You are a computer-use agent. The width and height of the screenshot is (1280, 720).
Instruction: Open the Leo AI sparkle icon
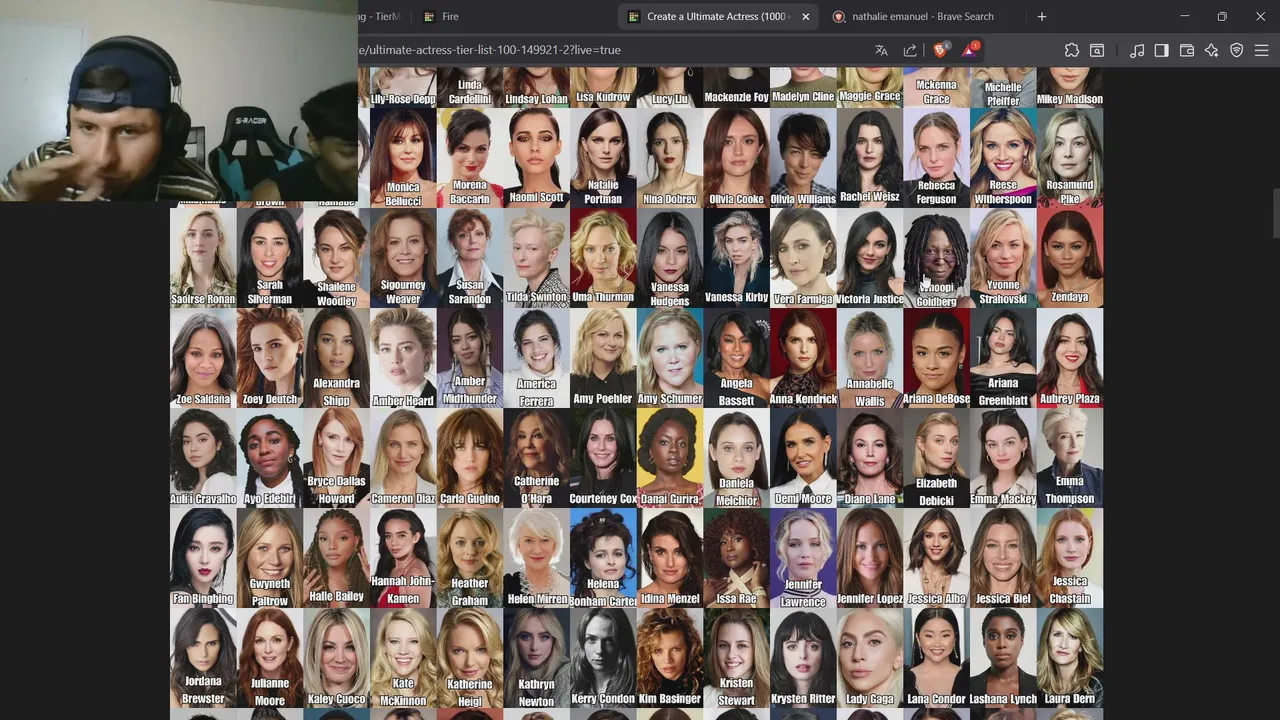(1212, 50)
